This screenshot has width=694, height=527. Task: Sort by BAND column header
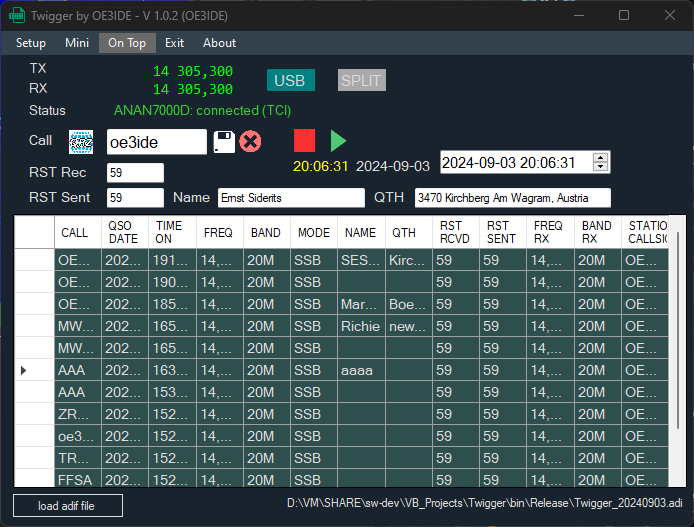point(267,232)
